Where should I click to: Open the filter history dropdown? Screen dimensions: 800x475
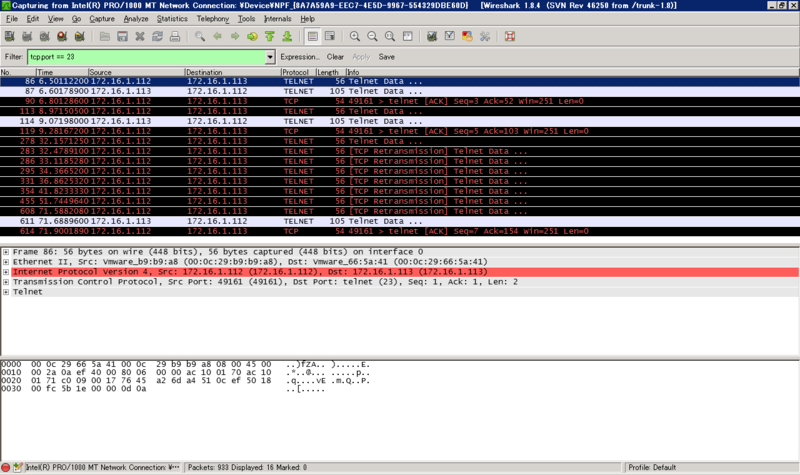tap(270, 57)
